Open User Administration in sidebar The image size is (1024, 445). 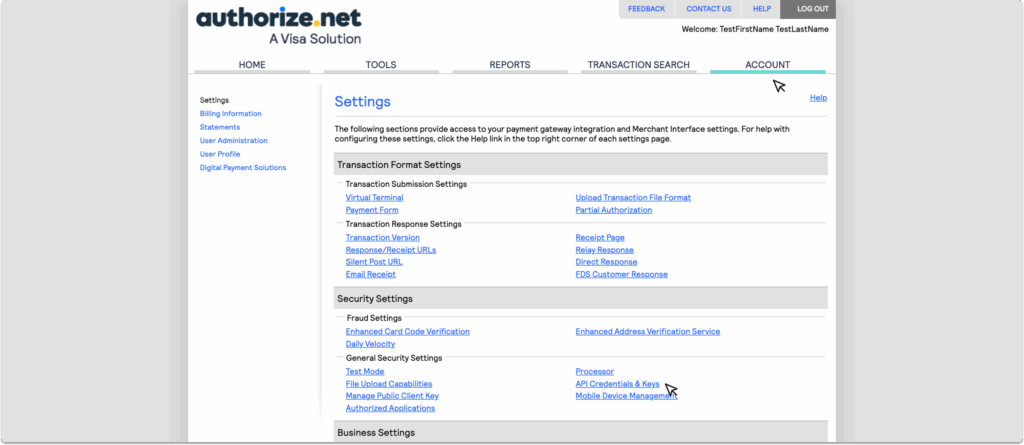(233, 141)
